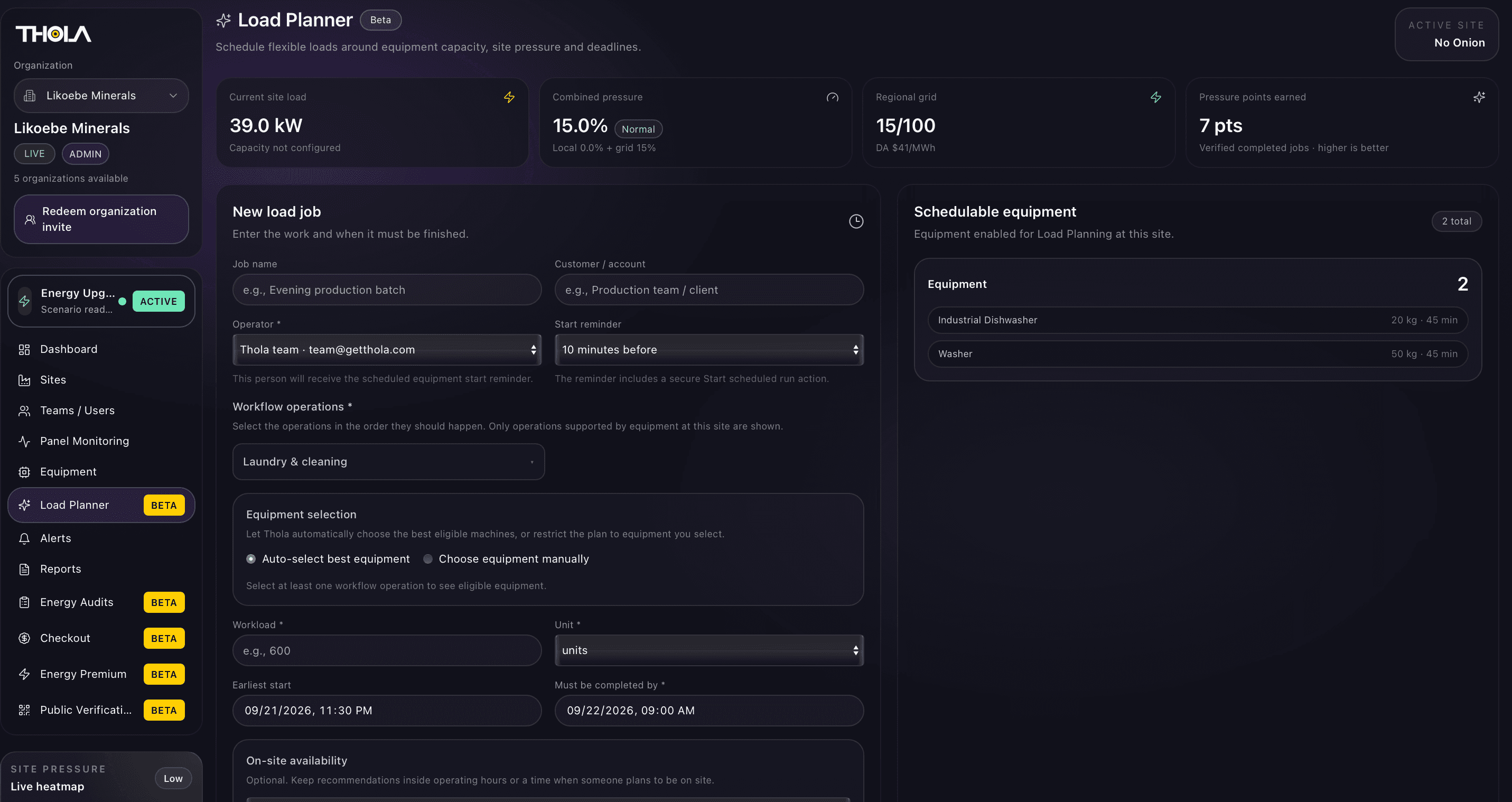Click the 15/100 regional grid value
This screenshot has width=1512, height=802.
point(905,126)
